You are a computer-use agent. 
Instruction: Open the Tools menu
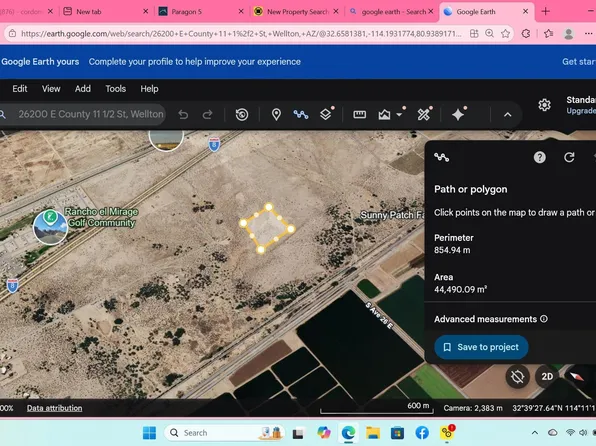coord(116,89)
